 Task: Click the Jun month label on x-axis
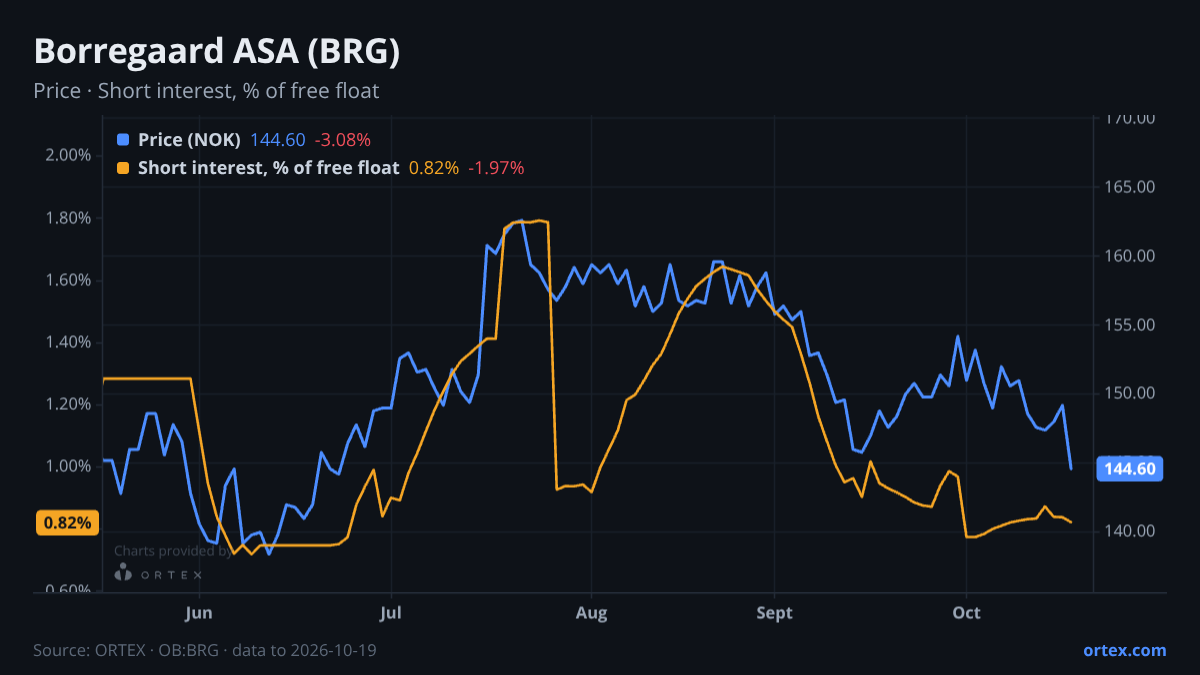pyautogui.click(x=199, y=612)
